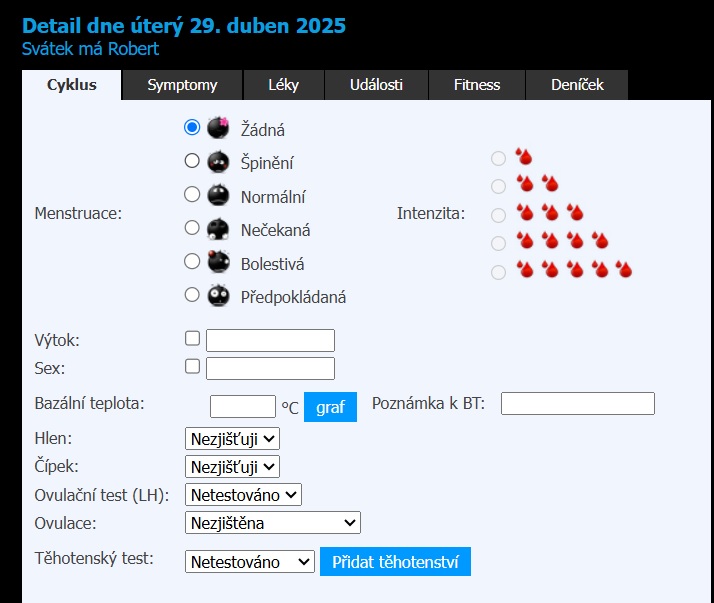Open the Ovulace dropdown list
The image size is (714, 603).
272,522
